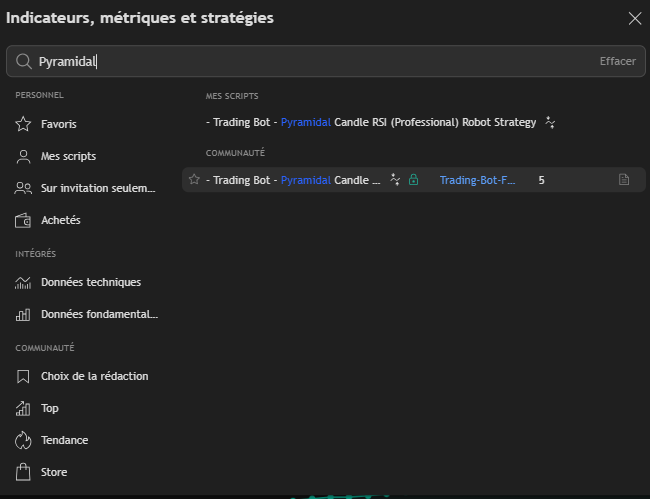Show the Données fondamentales list
Screen dimensions: 650x499
tap(98, 314)
